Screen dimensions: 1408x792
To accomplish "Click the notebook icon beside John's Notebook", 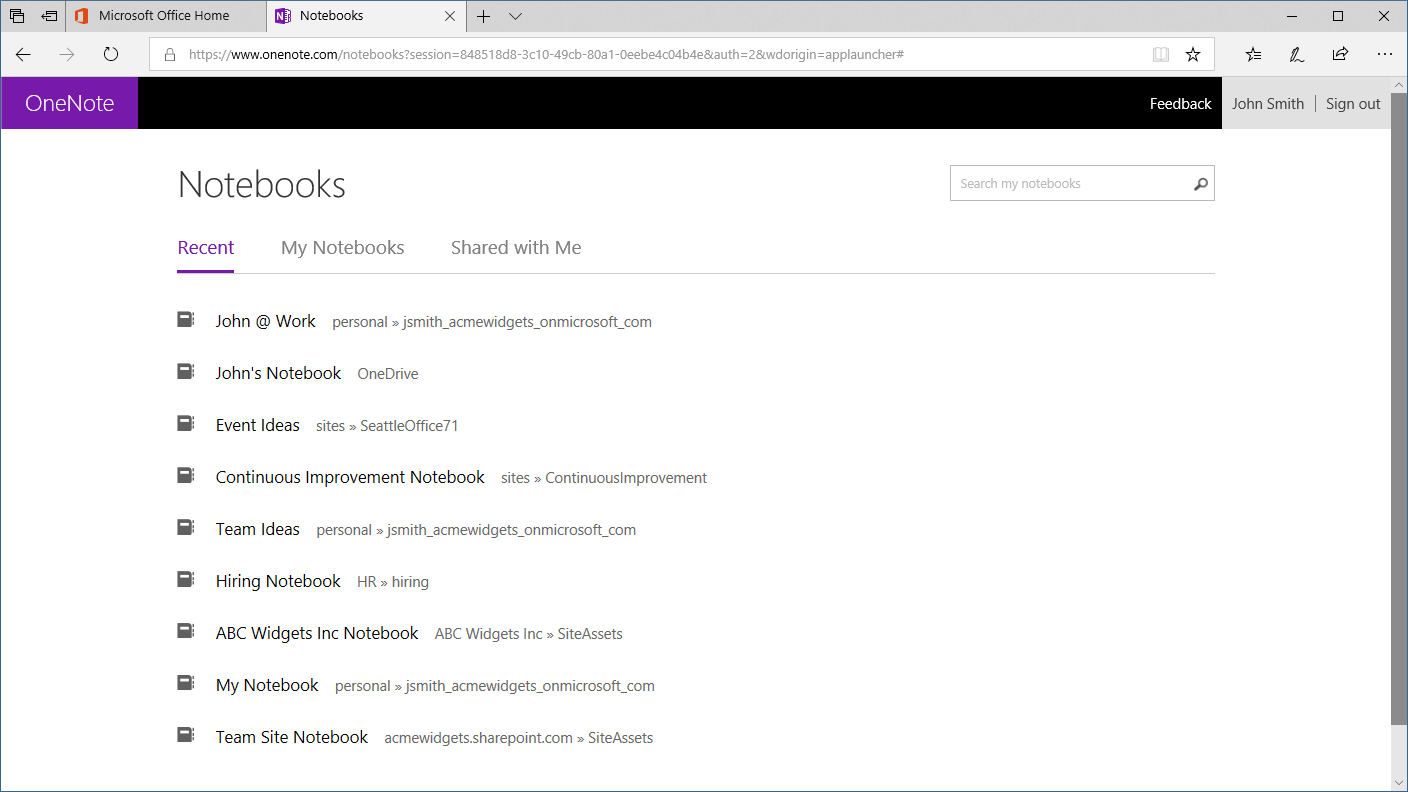I will pyautogui.click(x=185, y=372).
